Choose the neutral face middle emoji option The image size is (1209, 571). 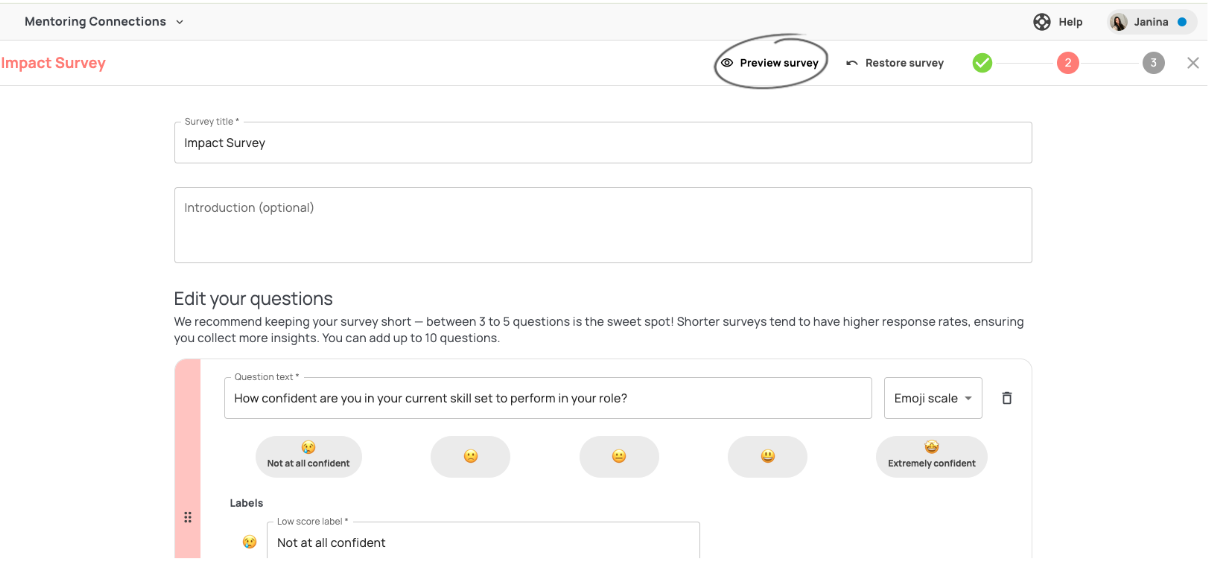(x=619, y=456)
